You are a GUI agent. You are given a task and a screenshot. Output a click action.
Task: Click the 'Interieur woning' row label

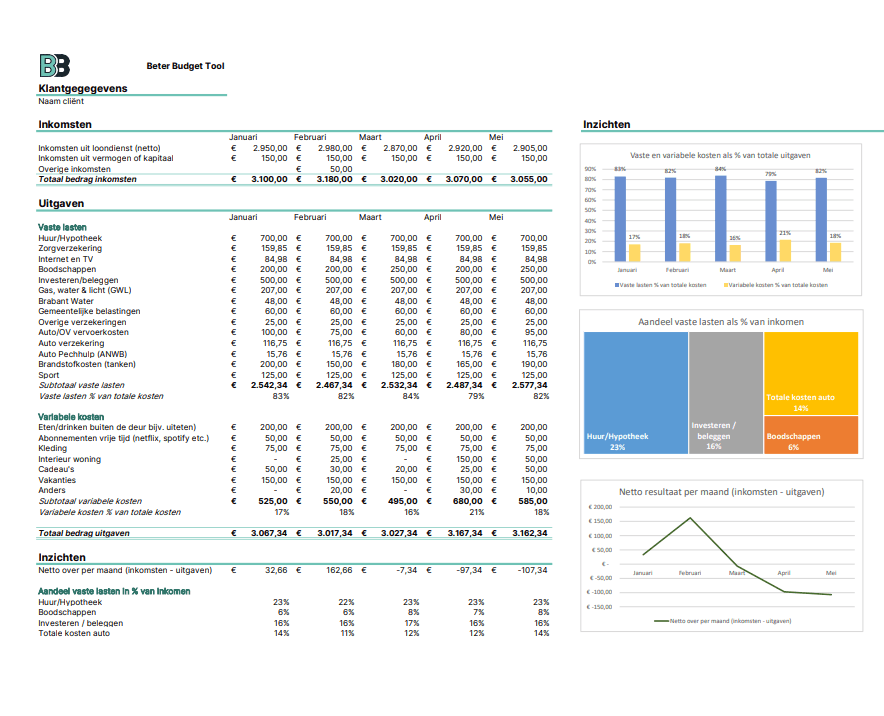point(69,459)
